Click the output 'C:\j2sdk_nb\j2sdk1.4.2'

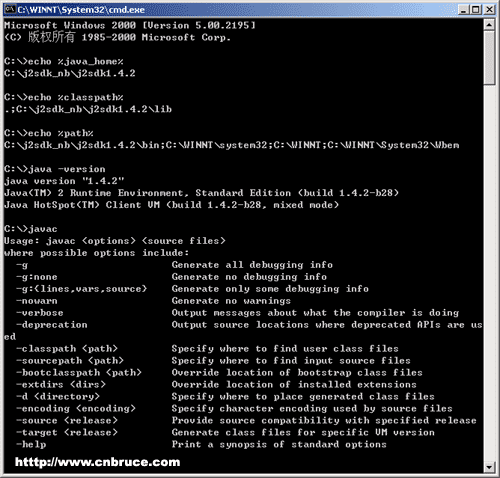70,73
